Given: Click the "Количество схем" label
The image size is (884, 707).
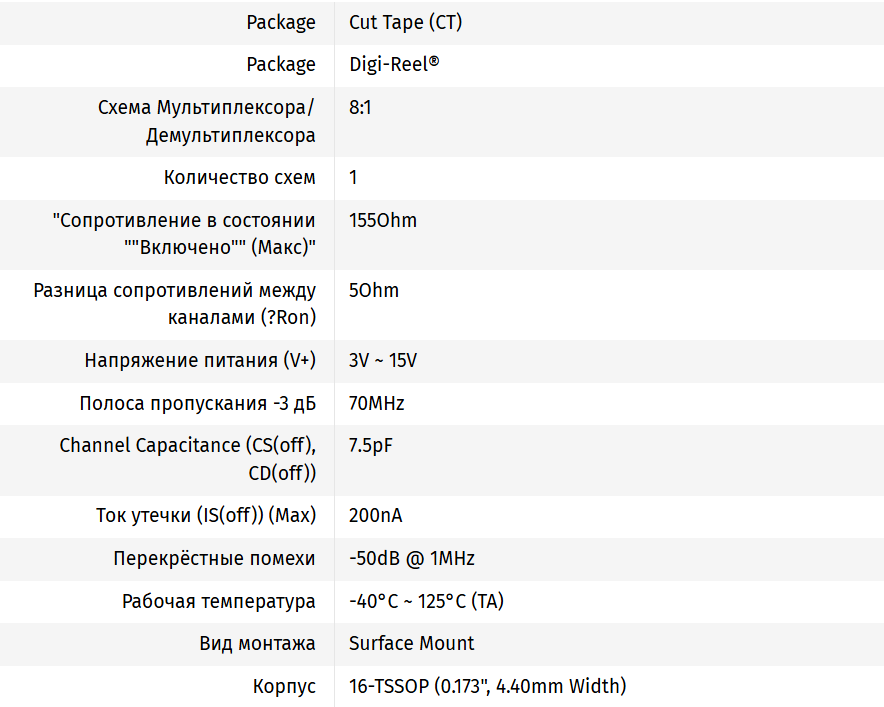Looking at the screenshot, I should (x=239, y=177).
